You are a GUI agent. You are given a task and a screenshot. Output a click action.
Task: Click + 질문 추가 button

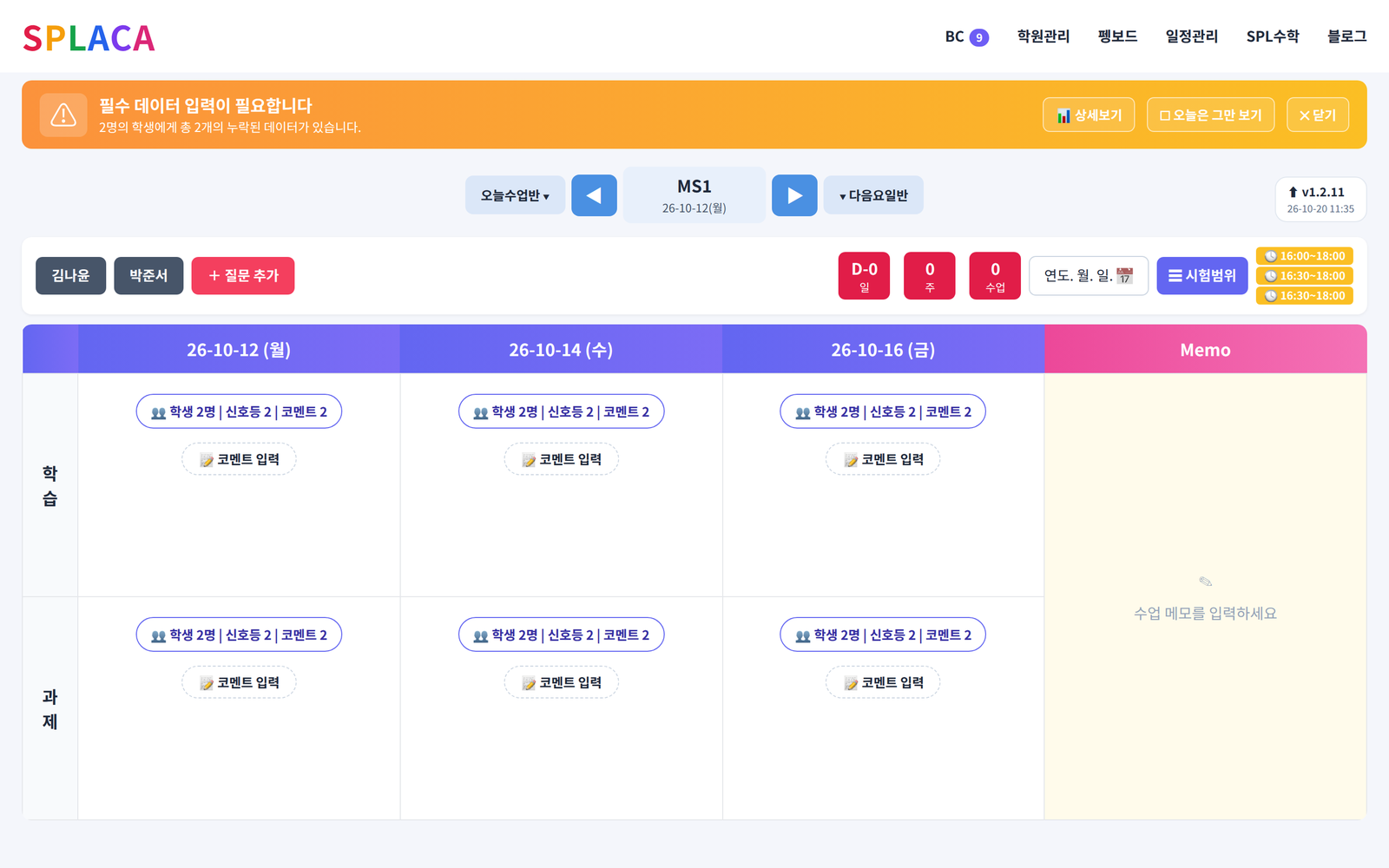pyautogui.click(x=243, y=276)
